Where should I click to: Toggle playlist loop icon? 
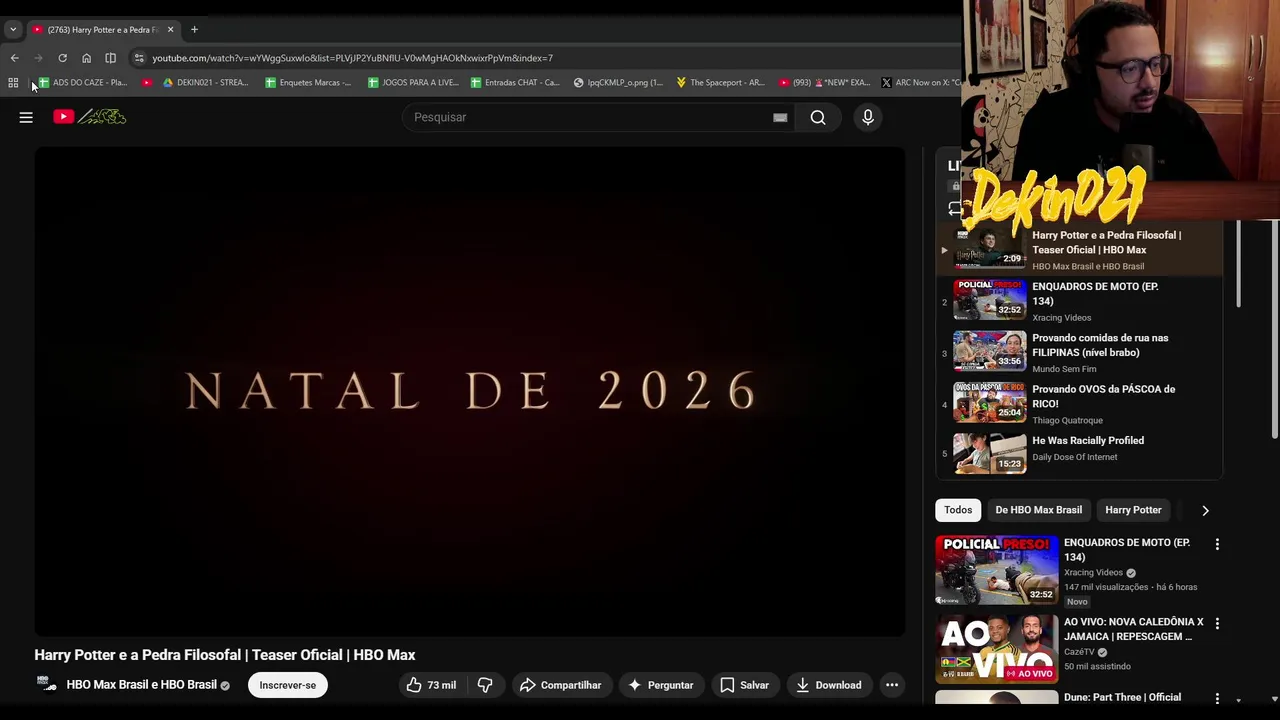tap(955, 208)
